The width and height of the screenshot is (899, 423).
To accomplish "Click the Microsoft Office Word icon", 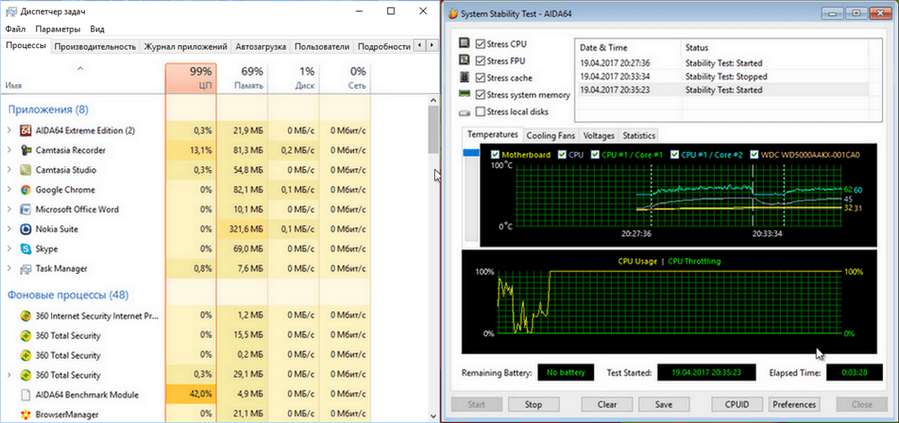I will [25, 209].
